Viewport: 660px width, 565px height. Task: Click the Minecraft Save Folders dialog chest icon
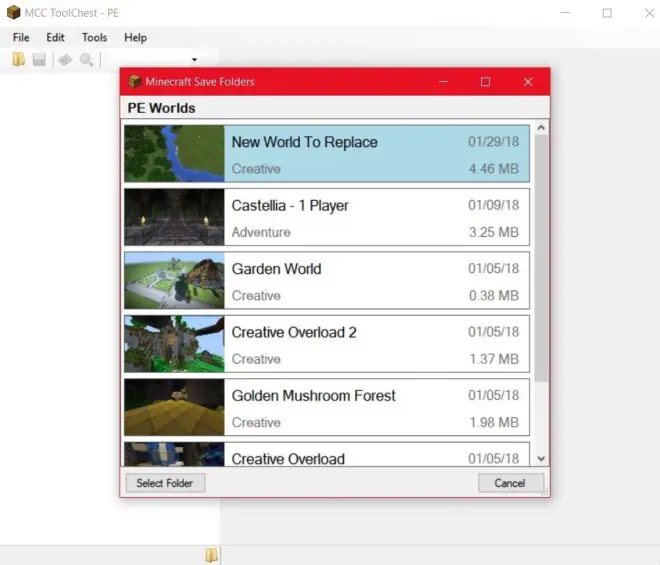(x=135, y=81)
